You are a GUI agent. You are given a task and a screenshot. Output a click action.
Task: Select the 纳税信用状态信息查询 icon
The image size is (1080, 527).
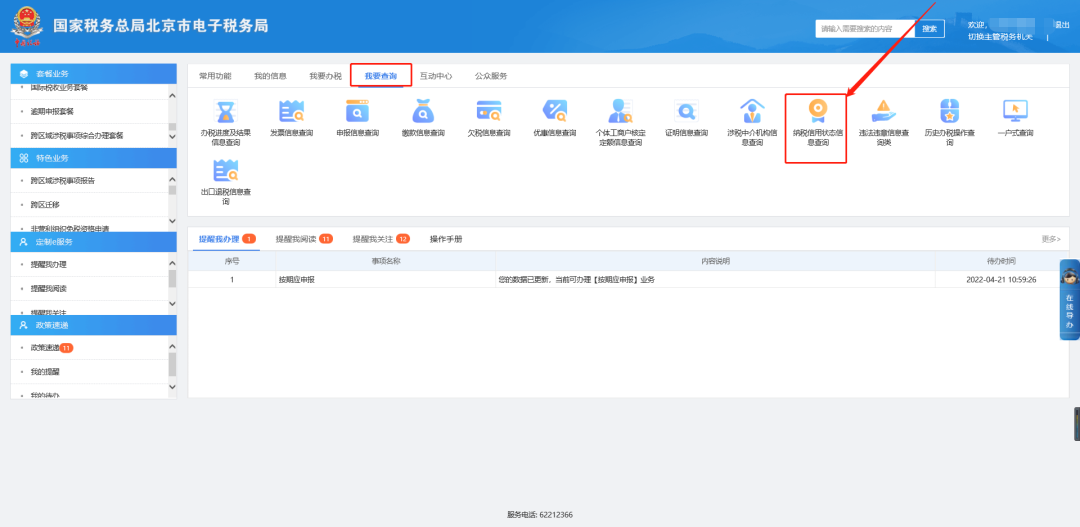click(817, 111)
